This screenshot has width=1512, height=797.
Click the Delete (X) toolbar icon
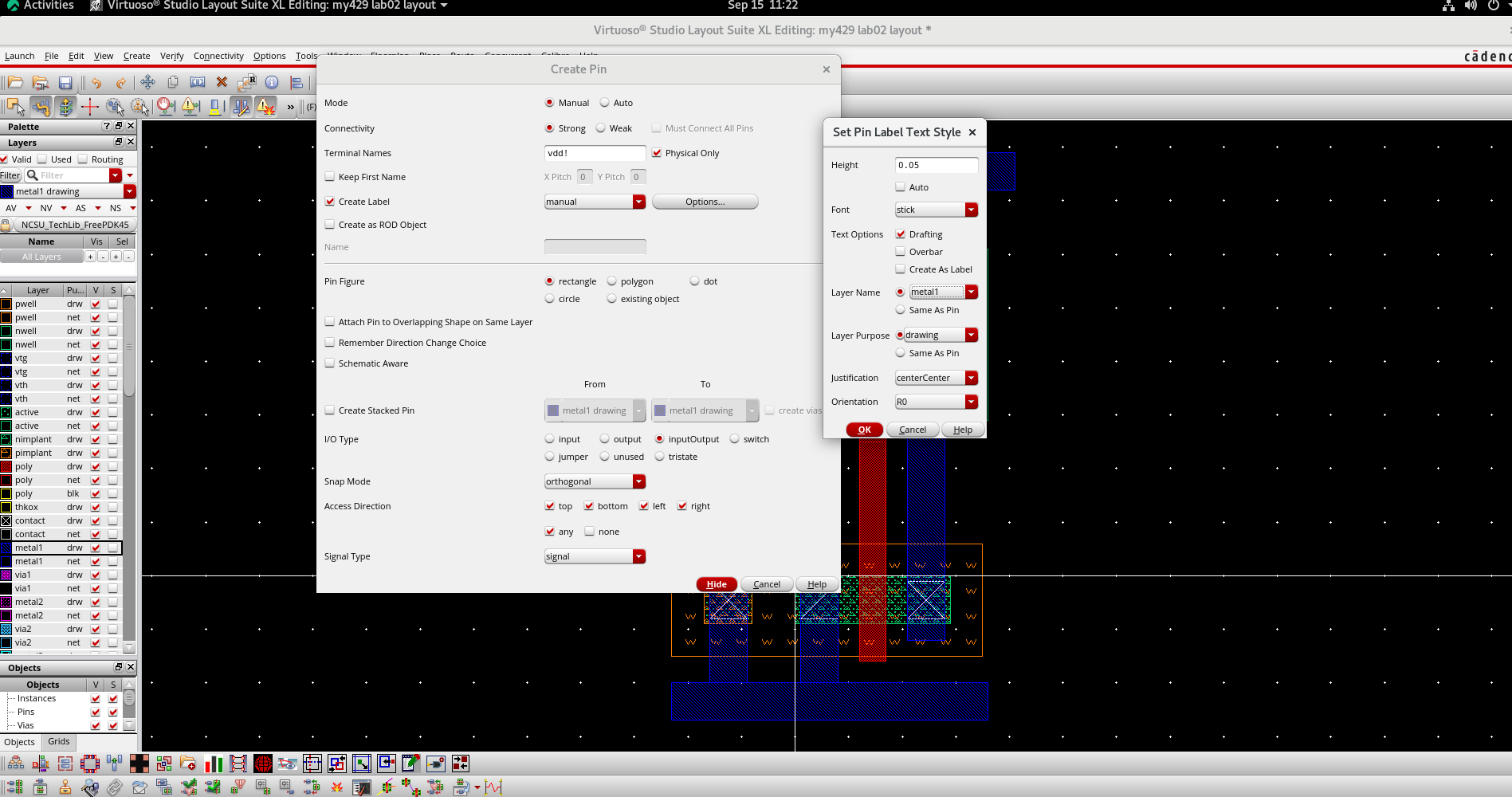pos(222,82)
